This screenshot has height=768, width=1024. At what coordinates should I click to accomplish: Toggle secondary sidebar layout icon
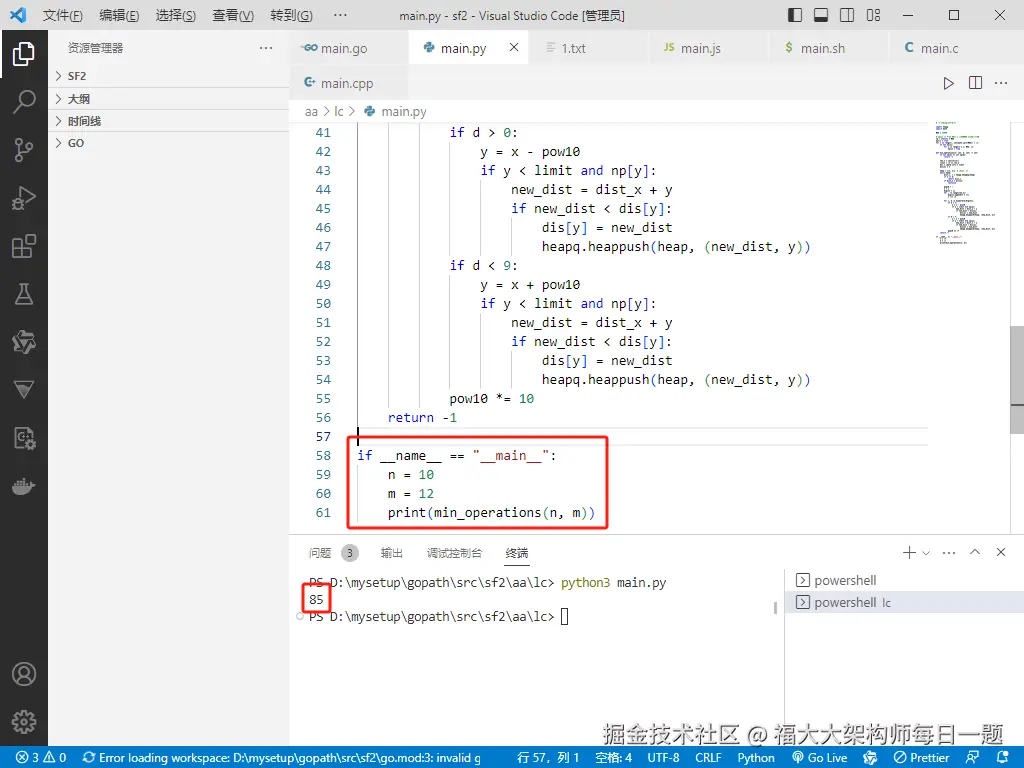[x=847, y=15]
